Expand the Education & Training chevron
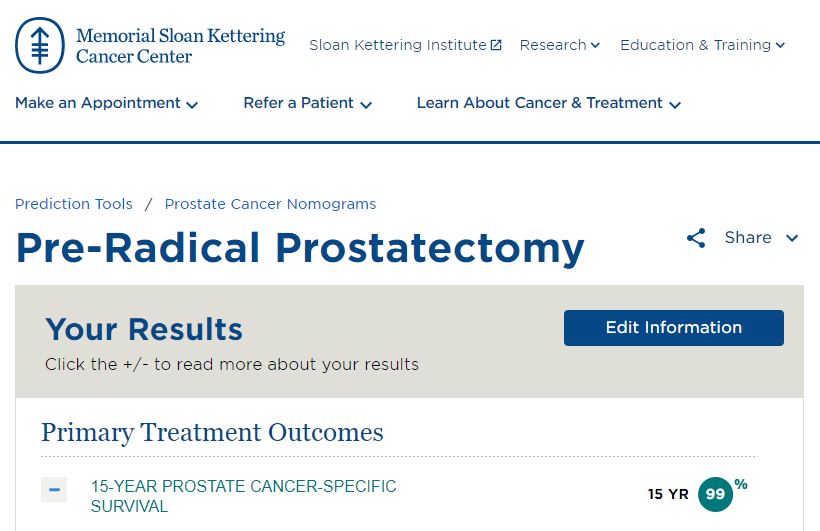The width and height of the screenshot is (820, 531). click(x=780, y=45)
